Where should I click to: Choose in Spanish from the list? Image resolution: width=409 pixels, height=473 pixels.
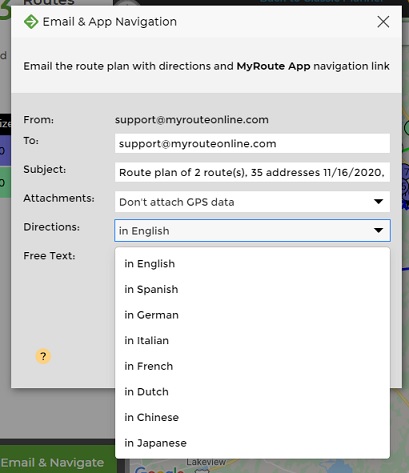252,289
